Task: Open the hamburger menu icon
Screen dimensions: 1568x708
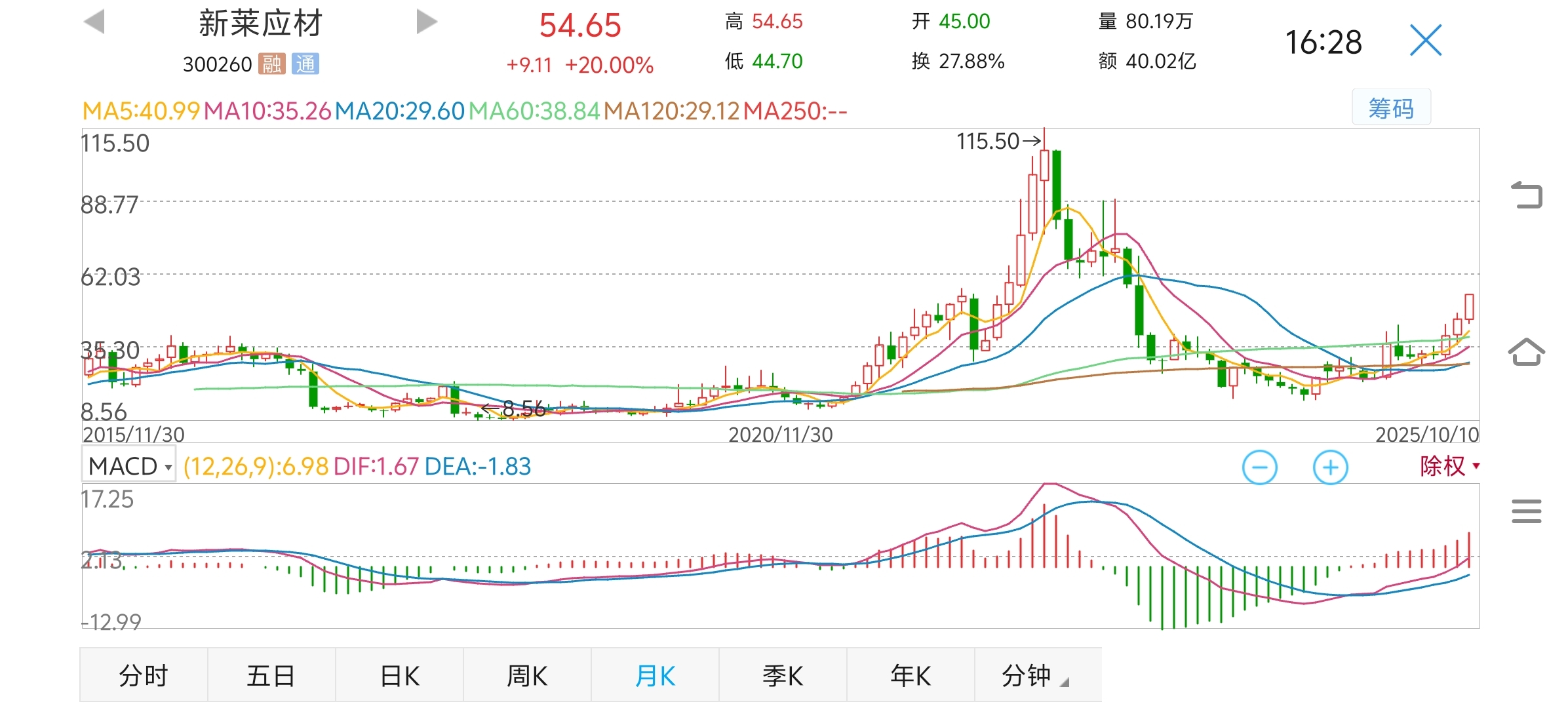Action: [1527, 511]
